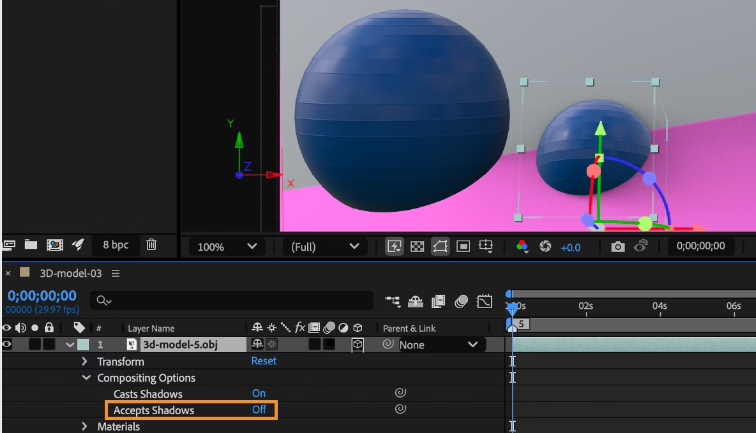Click the trash icon in Project panel
The width and height of the screenshot is (756, 433).
click(x=151, y=244)
